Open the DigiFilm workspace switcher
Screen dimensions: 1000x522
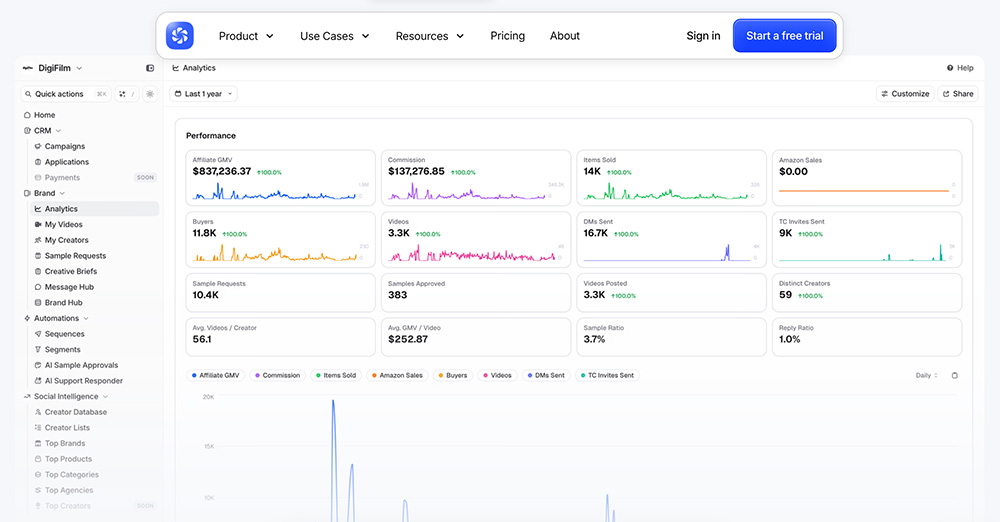tap(52, 68)
